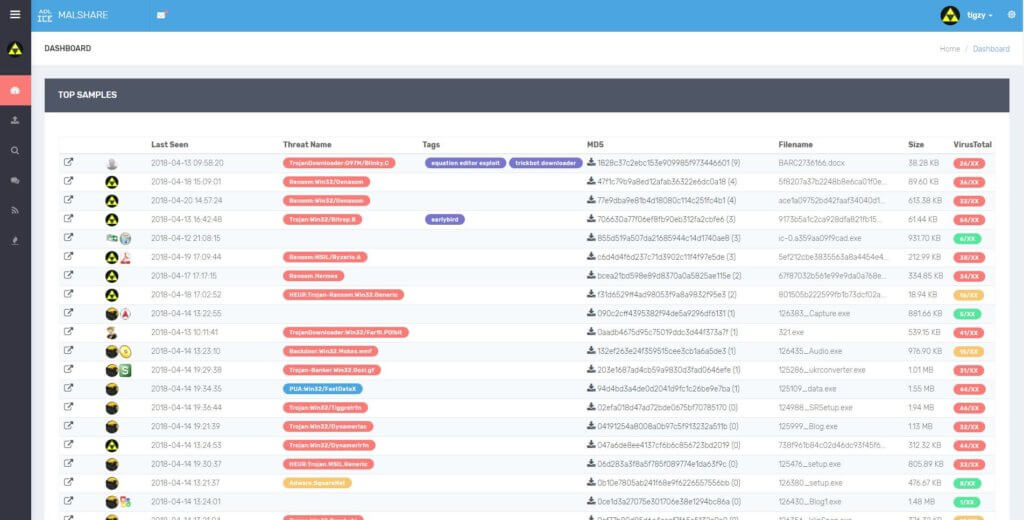Open external link icon for 321.exe row
This screenshot has width=1024, height=520.
pos(68,332)
